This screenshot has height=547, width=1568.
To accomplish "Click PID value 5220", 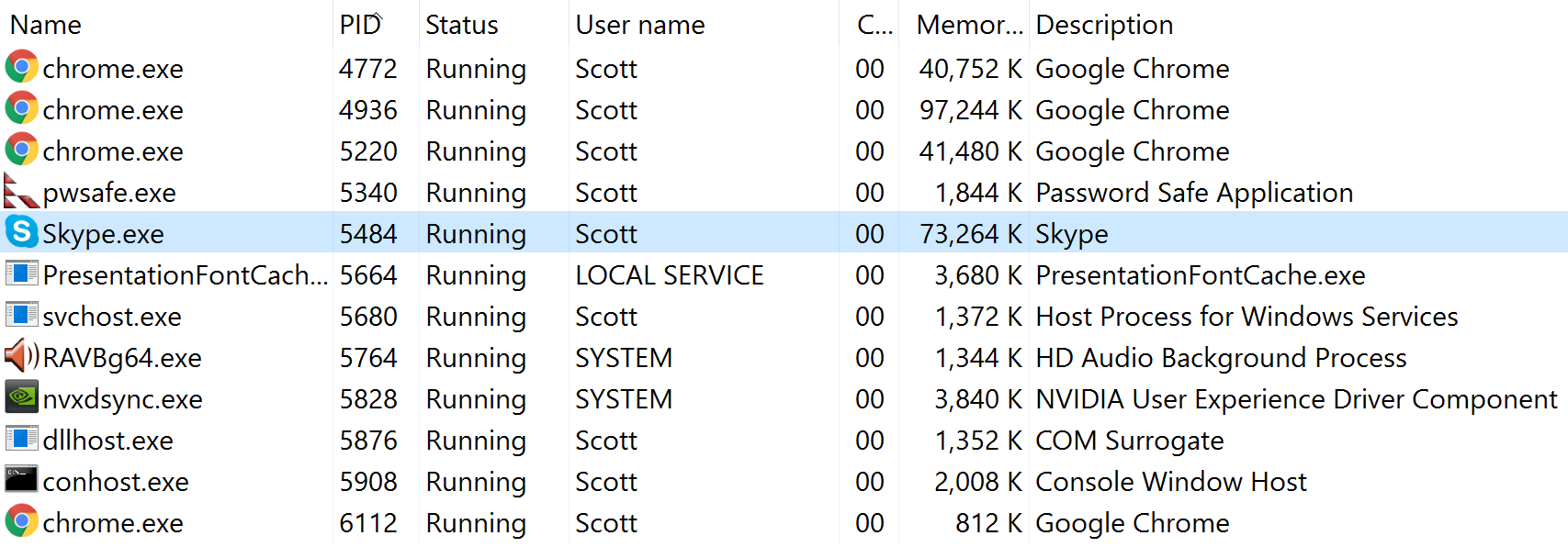I will 368,151.
